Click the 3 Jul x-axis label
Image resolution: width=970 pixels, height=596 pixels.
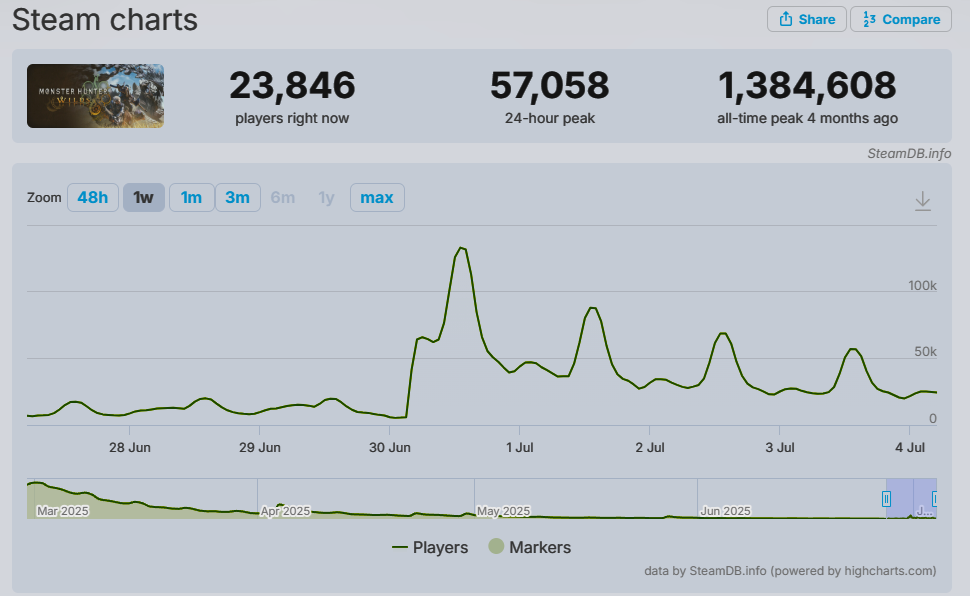(x=779, y=447)
